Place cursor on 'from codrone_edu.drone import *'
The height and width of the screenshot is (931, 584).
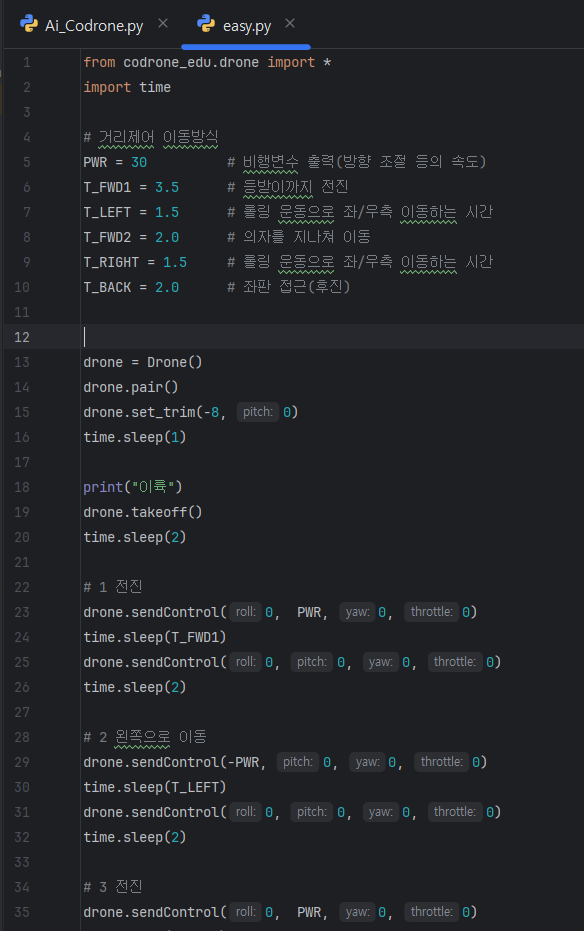(x=207, y=62)
